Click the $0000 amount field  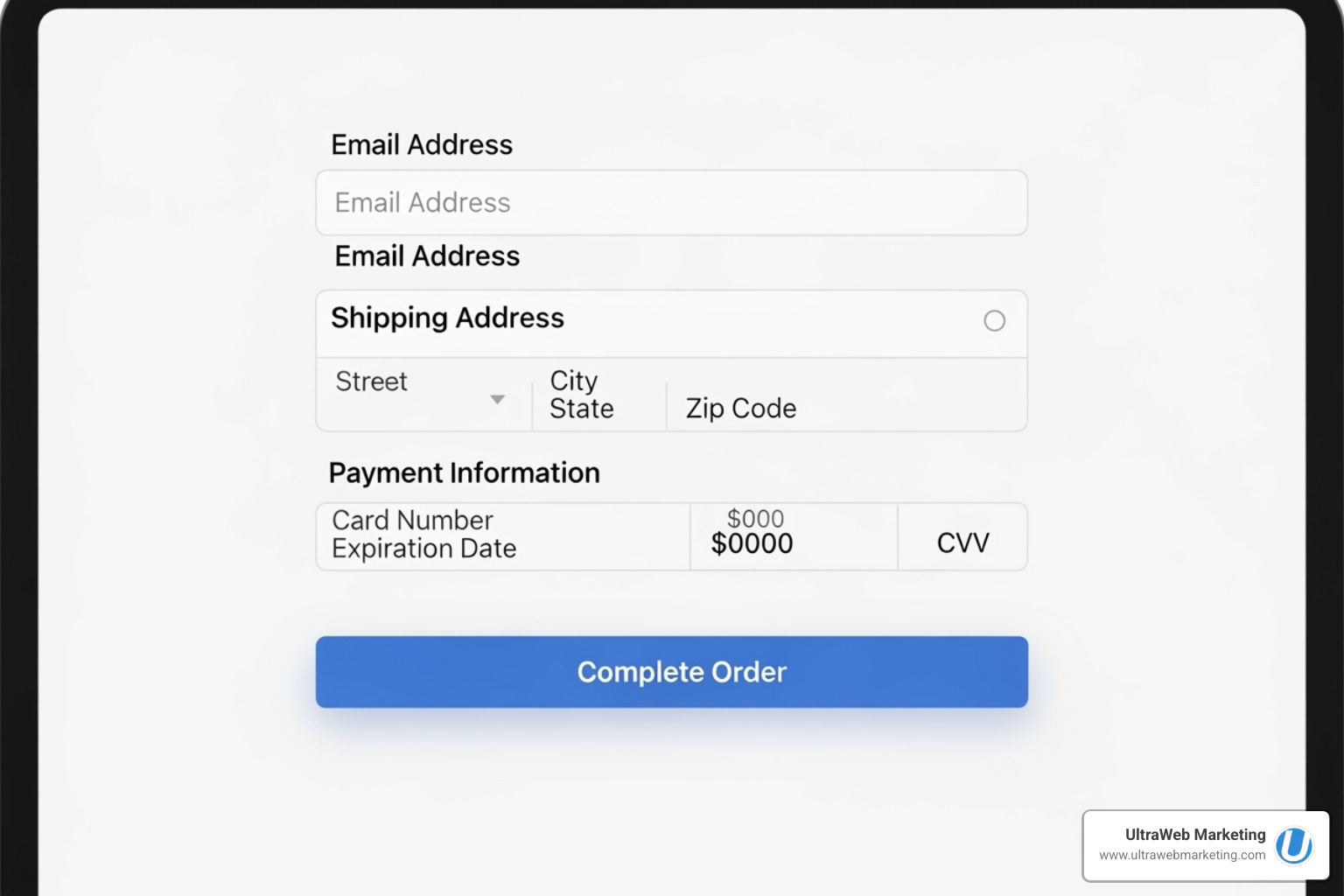[x=751, y=543]
